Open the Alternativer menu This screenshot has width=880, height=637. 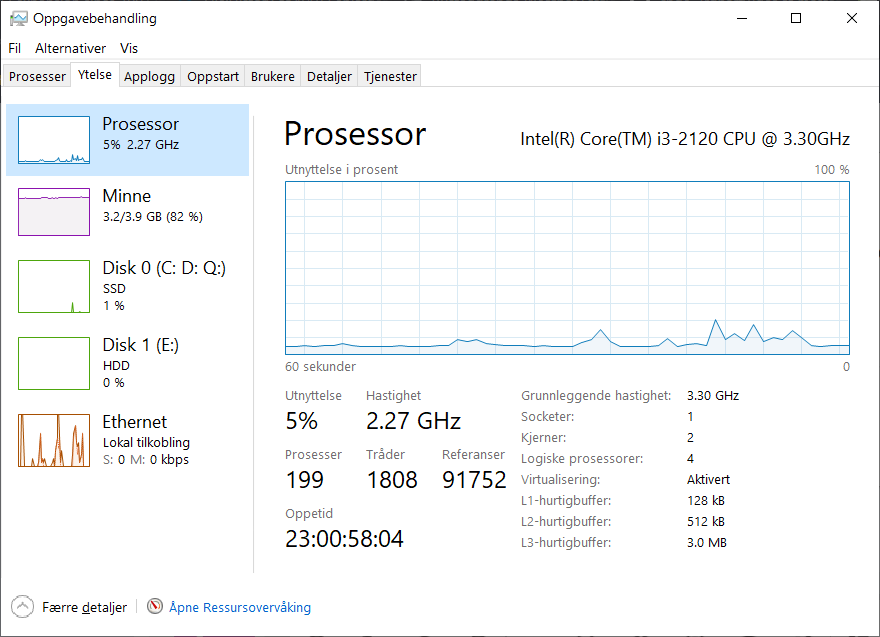pyautogui.click(x=70, y=48)
